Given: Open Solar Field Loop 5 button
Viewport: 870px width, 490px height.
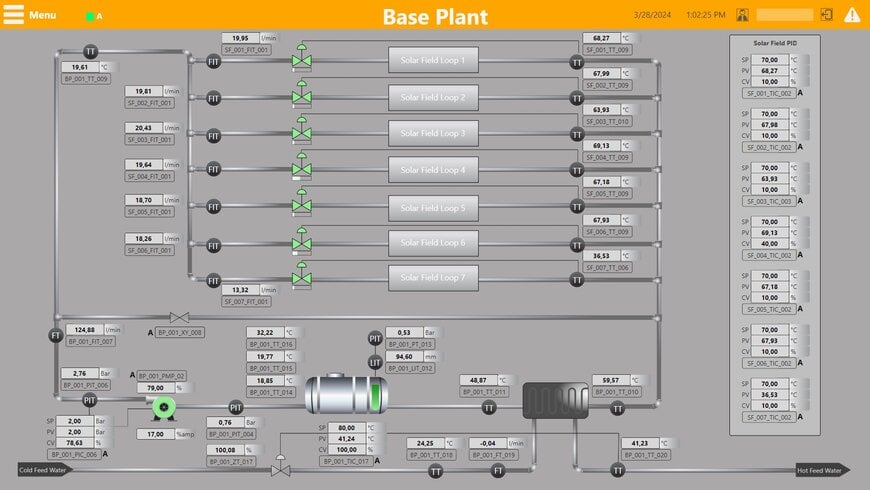Looking at the screenshot, I should pyautogui.click(x=433, y=208).
